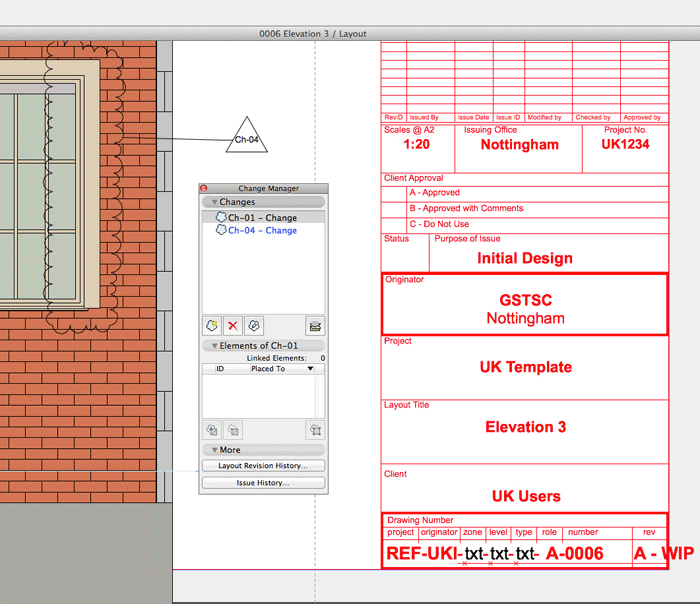This screenshot has width=700, height=604.
Task: Close the Change Manager palette
Action: pos(204,188)
